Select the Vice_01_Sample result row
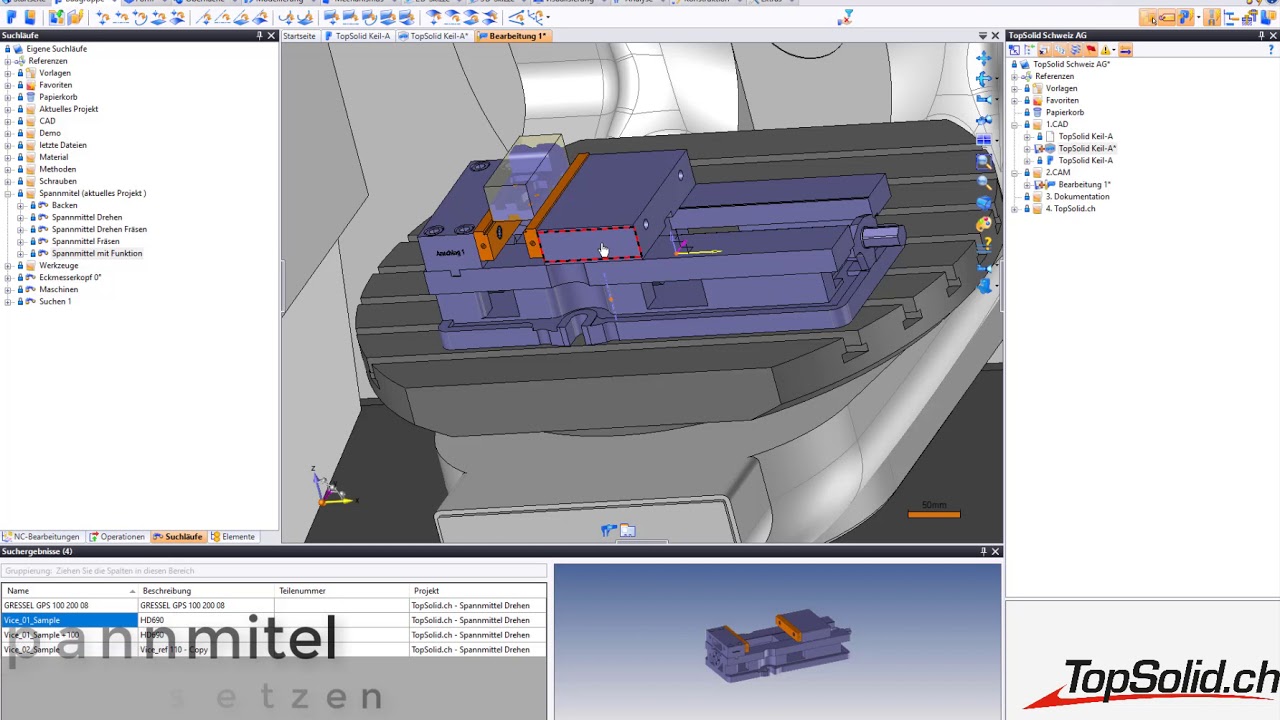Viewport: 1280px width, 720px height. tap(273, 620)
